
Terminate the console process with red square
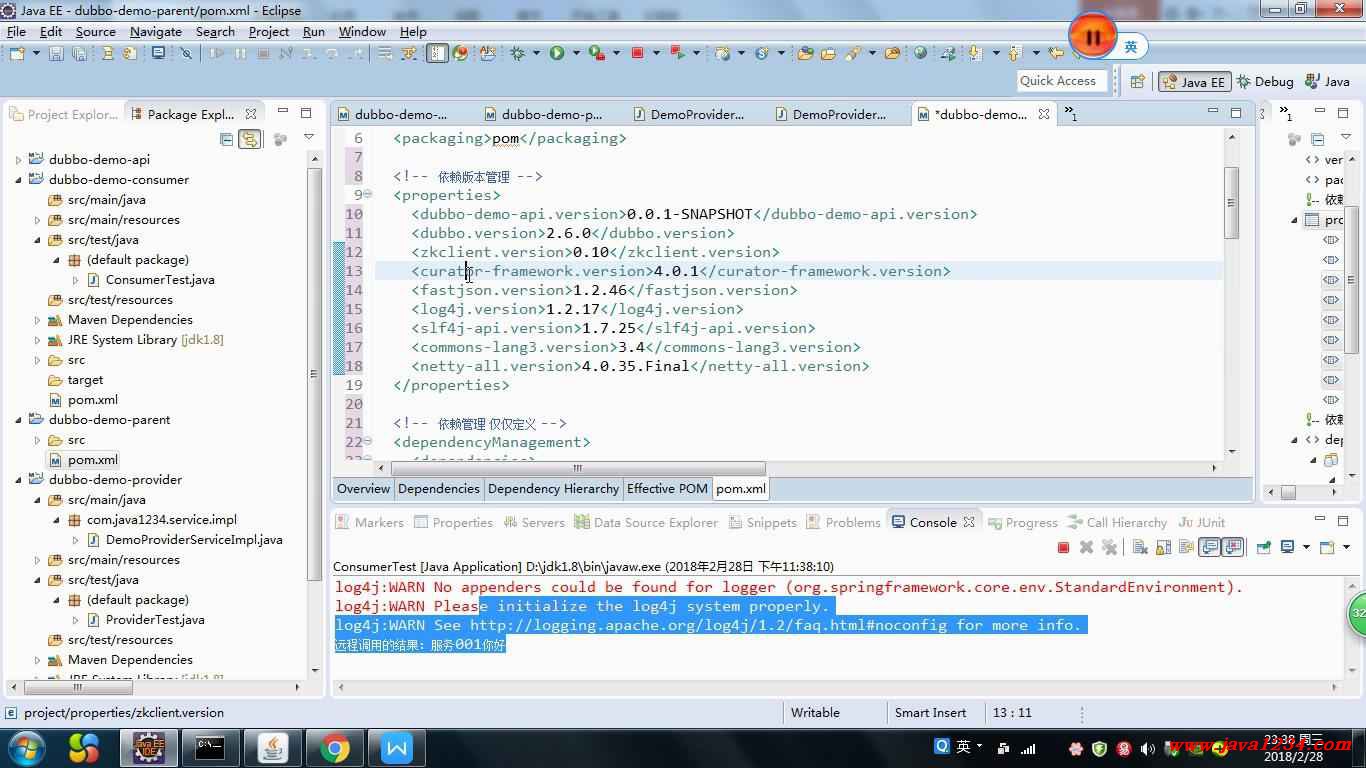coord(1064,547)
